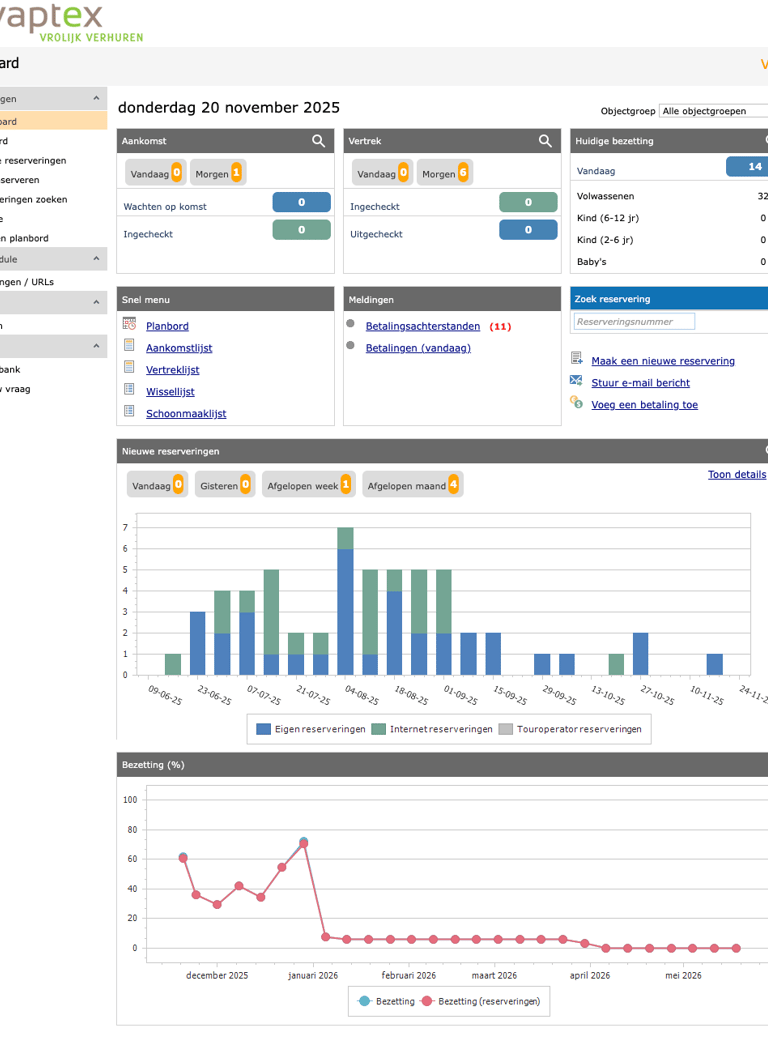Select the Aankomstlijst list icon
This screenshot has width=768, height=1045.
tap(129, 345)
